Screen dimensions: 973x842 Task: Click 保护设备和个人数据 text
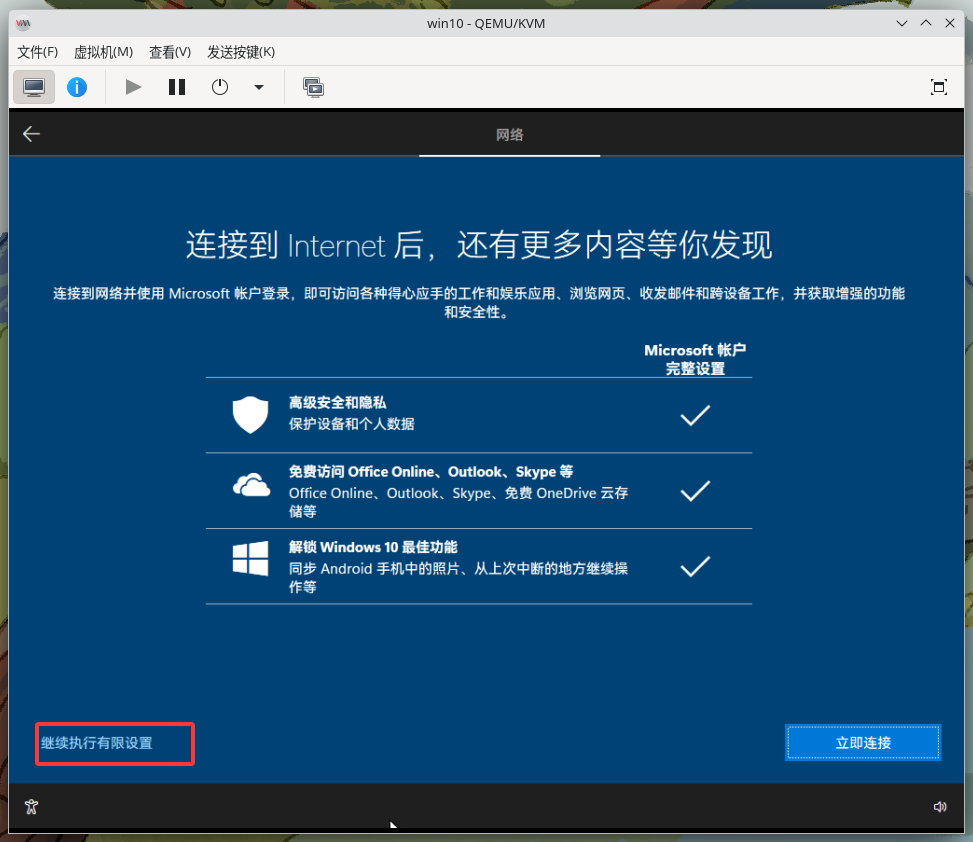351,424
